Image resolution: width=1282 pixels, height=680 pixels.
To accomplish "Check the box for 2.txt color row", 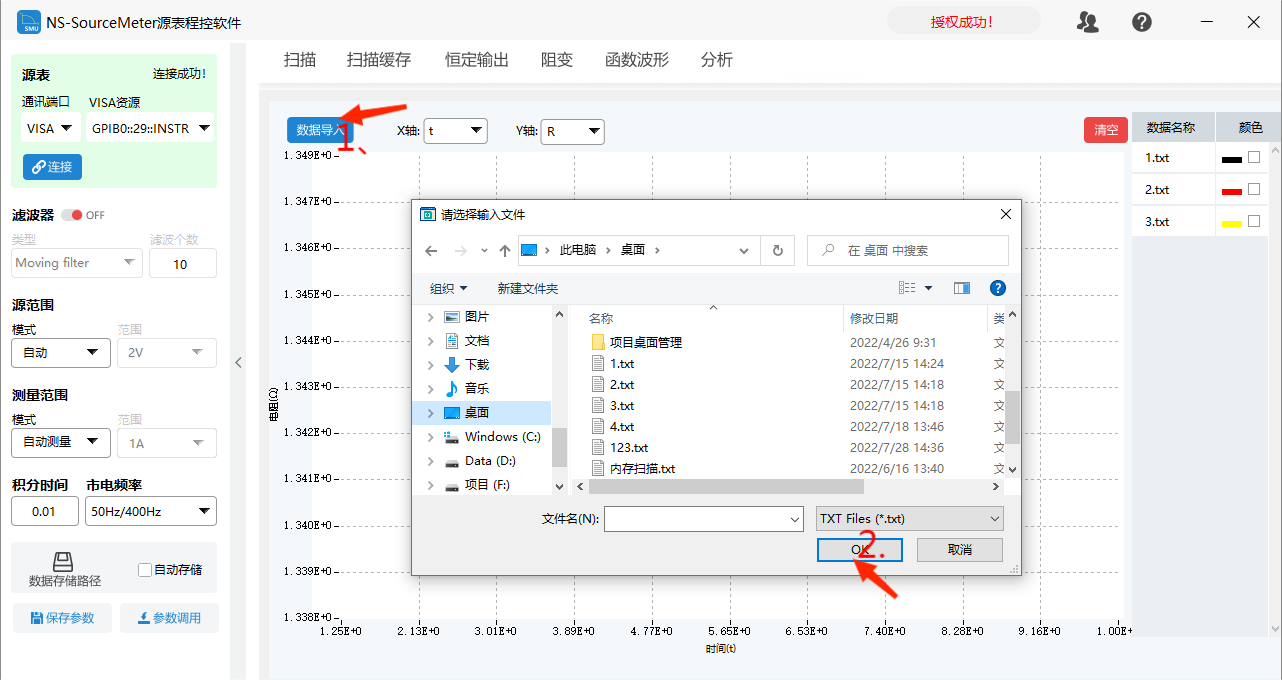I will click(x=1254, y=189).
